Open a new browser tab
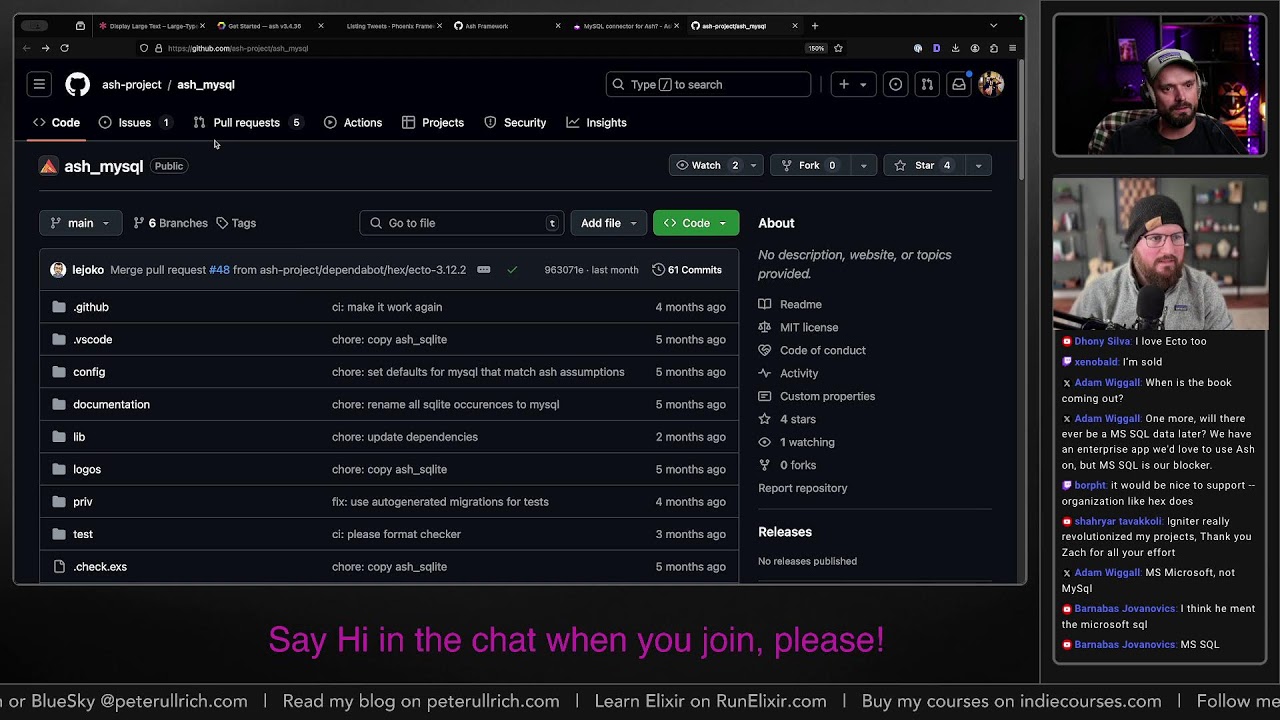Viewport: 1280px width, 720px height. pos(814,26)
